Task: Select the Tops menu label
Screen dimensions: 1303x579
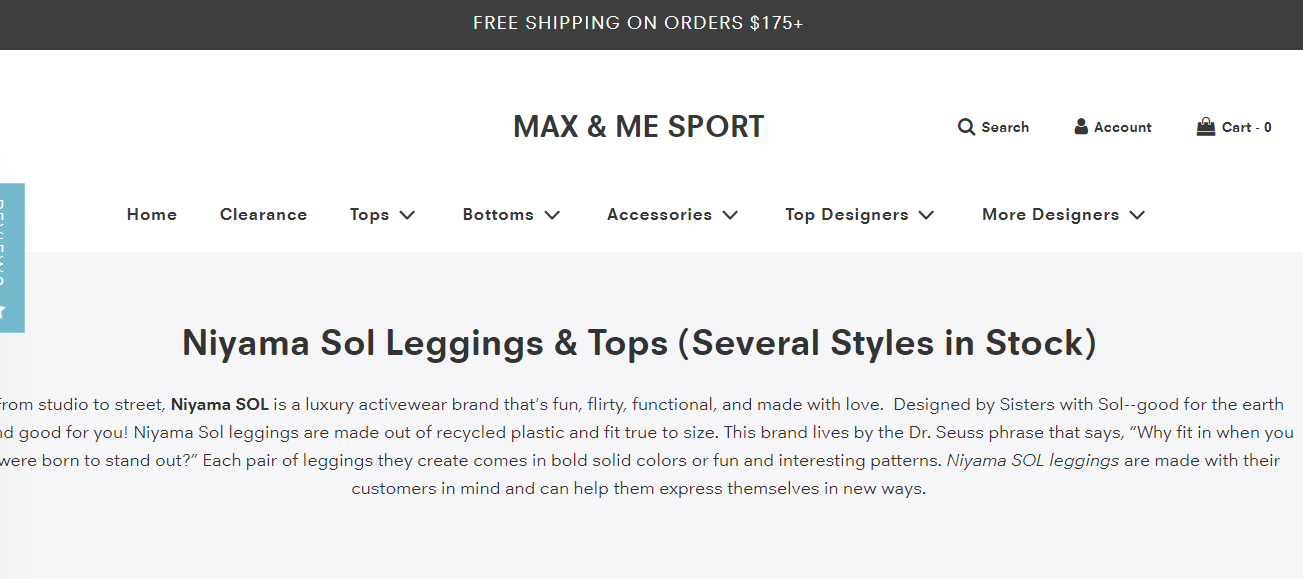Action: click(x=369, y=215)
